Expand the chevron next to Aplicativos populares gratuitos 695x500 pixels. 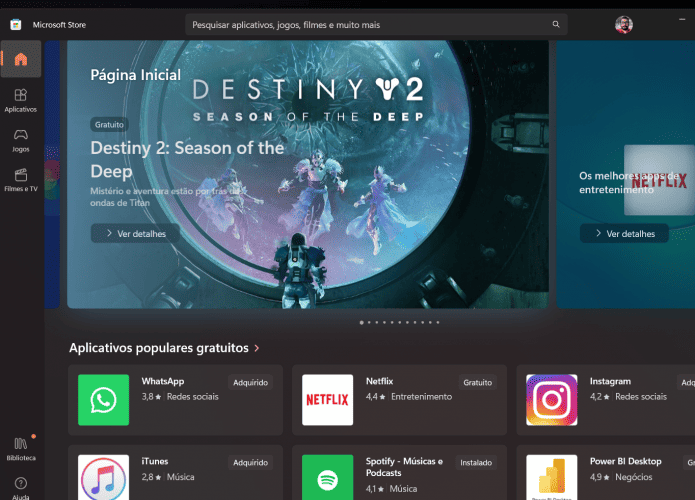tap(257, 348)
